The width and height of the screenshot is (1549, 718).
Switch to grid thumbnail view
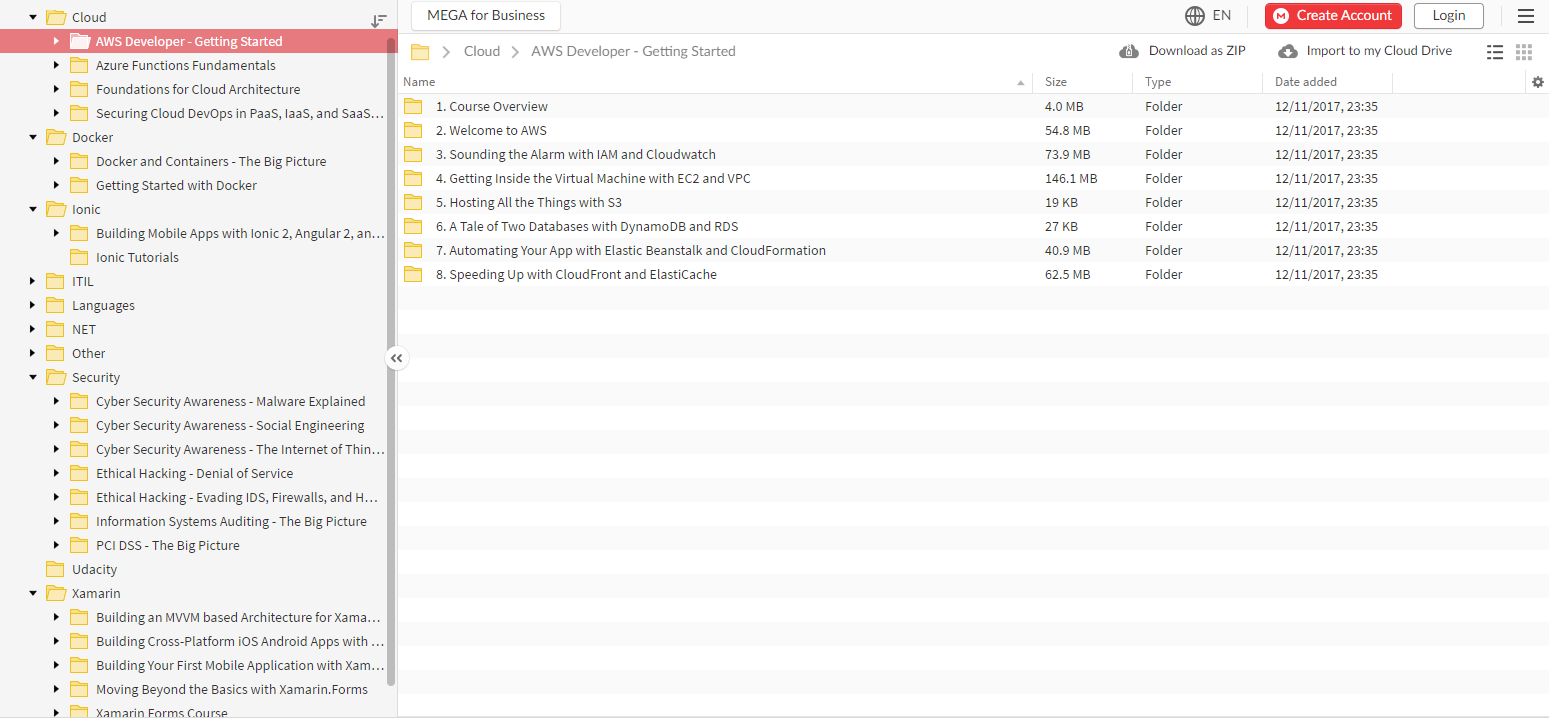pyautogui.click(x=1524, y=52)
